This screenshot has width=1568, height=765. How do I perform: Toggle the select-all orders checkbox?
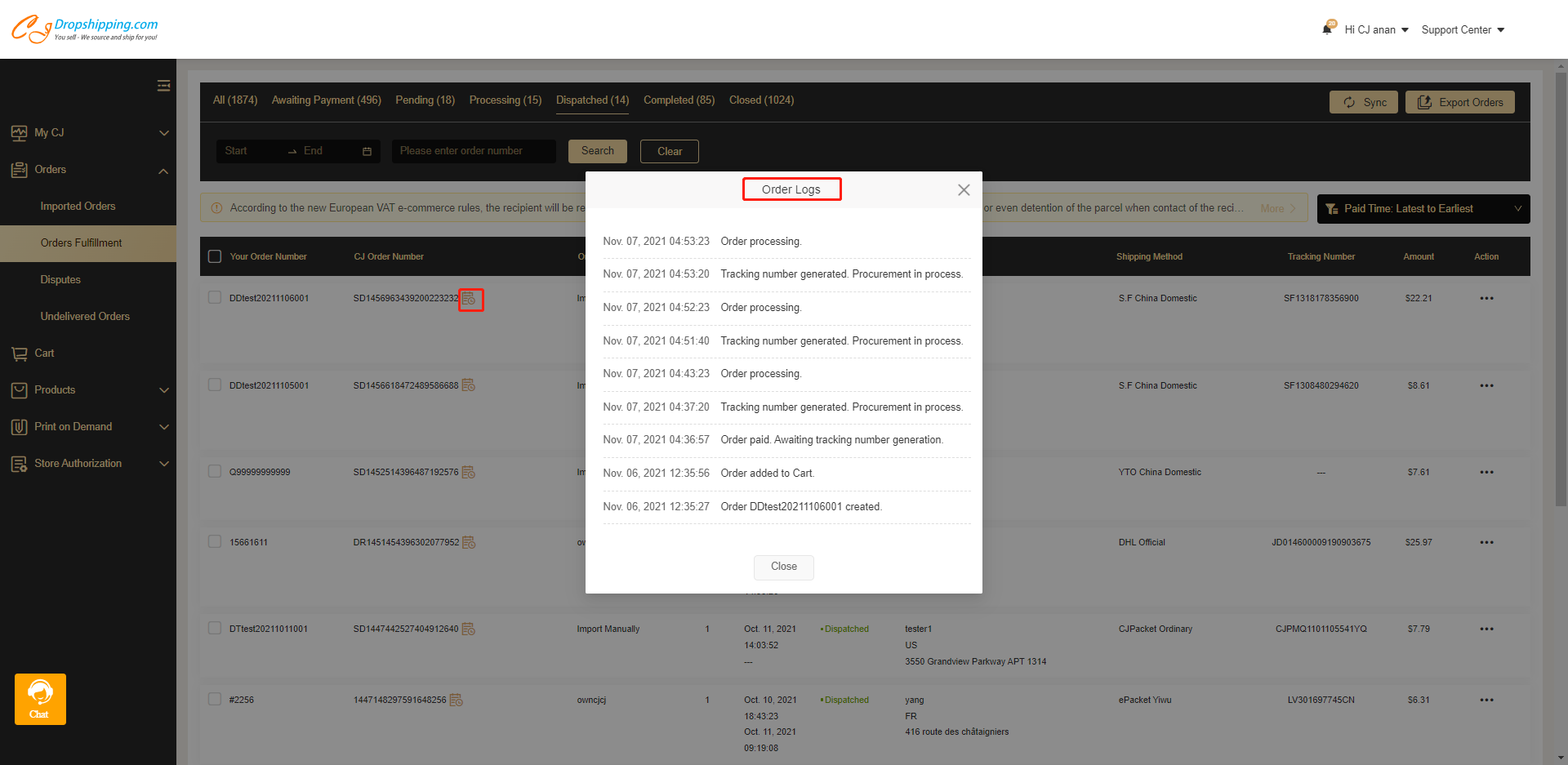pos(215,256)
